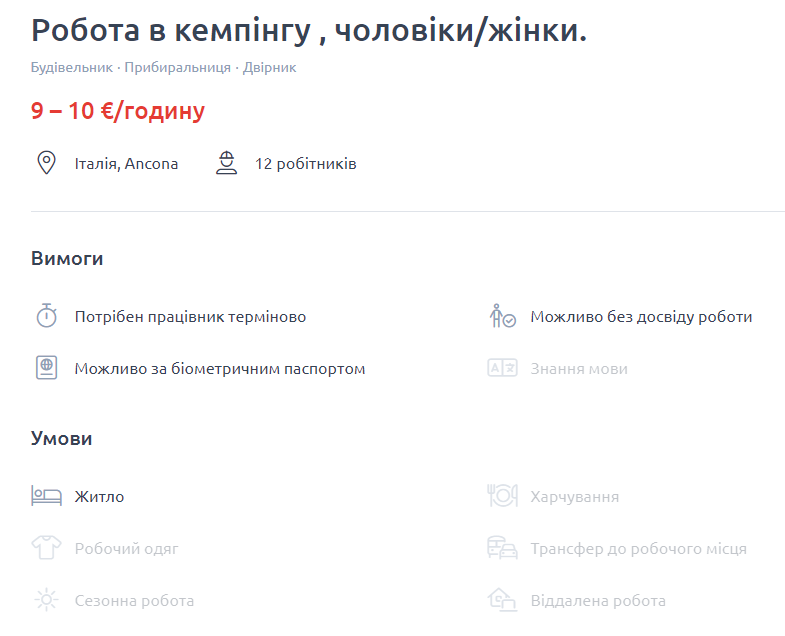Open the Двірник category link
Screen dimensions: 785x636
tap(269, 68)
